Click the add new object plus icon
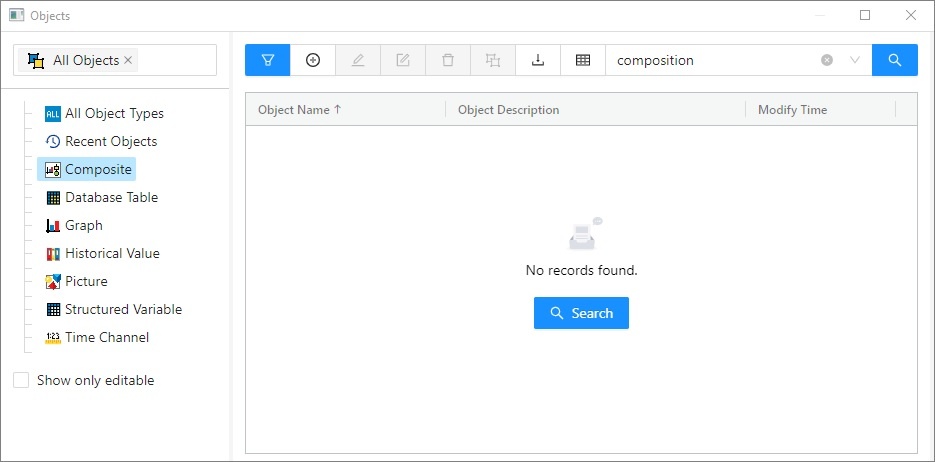The width and height of the screenshot is (935, 462). [313, 60]
